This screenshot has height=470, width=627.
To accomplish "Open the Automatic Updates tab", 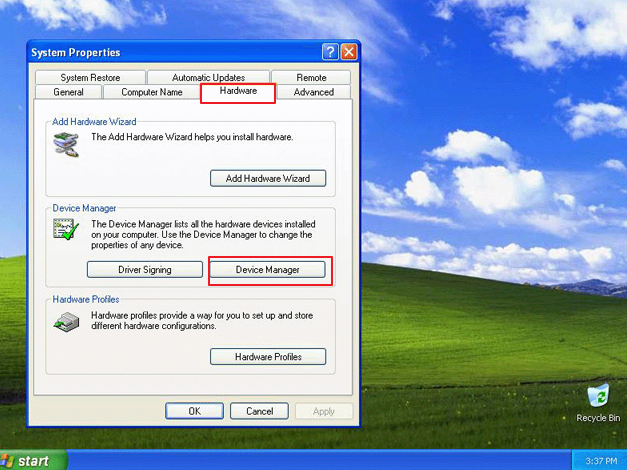I will pyautogui.click(x=208, y=78).
